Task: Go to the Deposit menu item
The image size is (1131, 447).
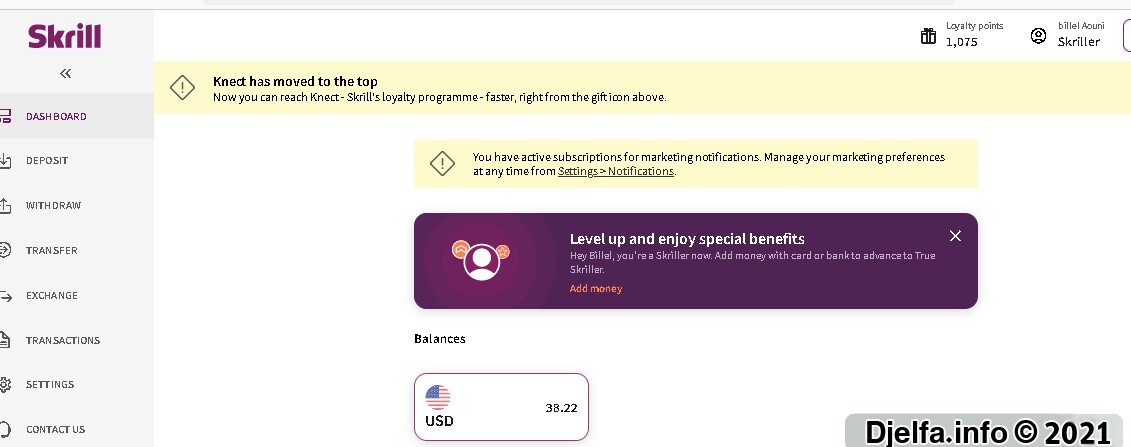Action: click(47, 161)
